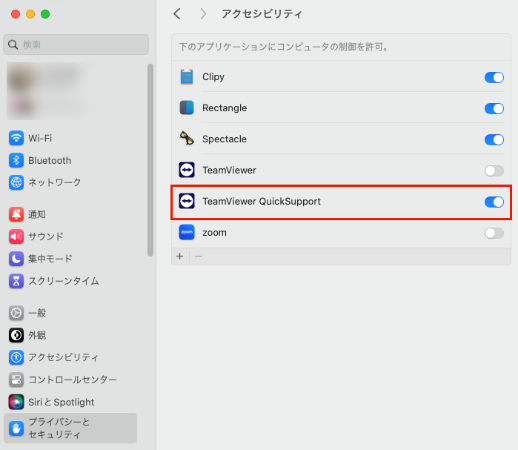
Task: Click the Bluetooth icon in sidebar
Action: point(16,160)
